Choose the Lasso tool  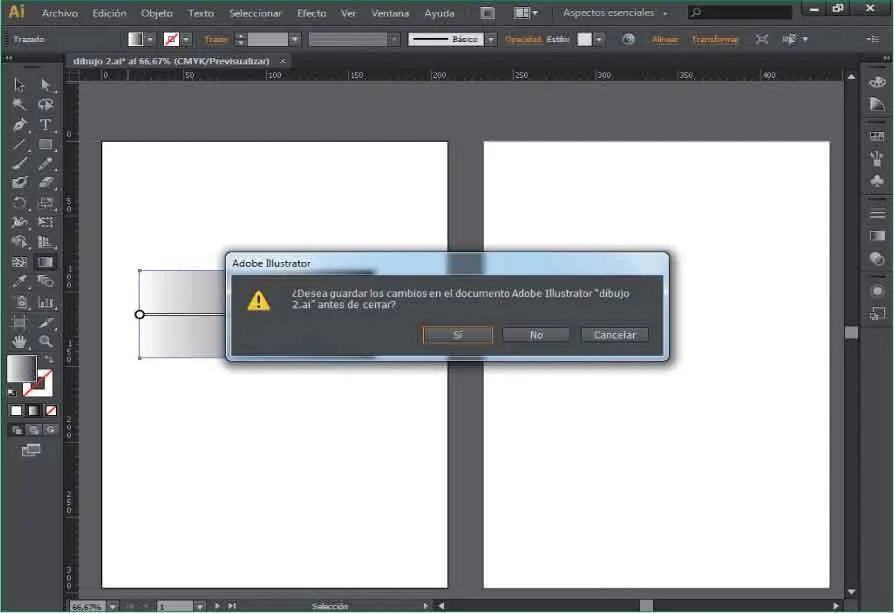click(x=46, y=104)
